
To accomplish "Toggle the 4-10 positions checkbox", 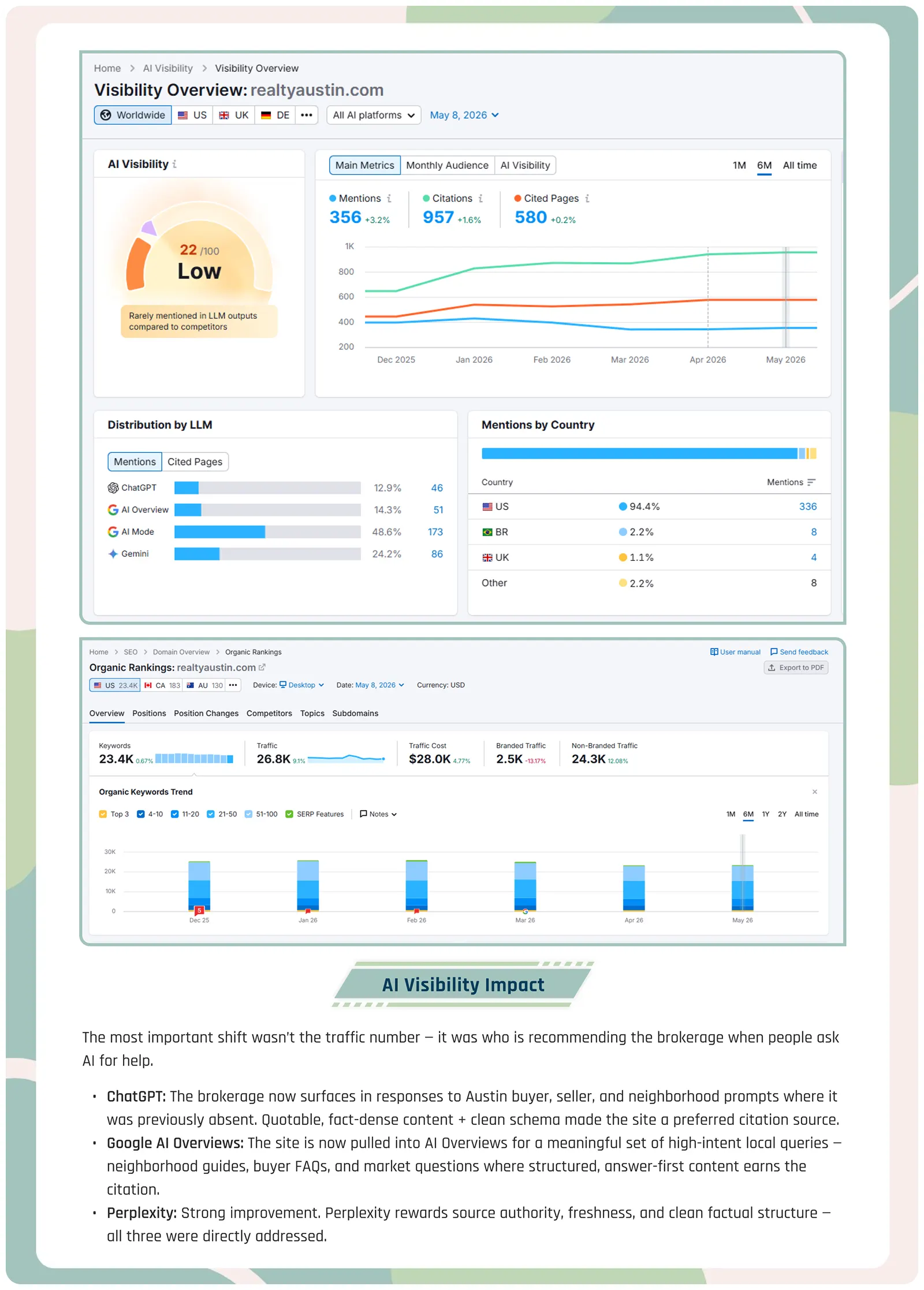I will pos(140,814).
